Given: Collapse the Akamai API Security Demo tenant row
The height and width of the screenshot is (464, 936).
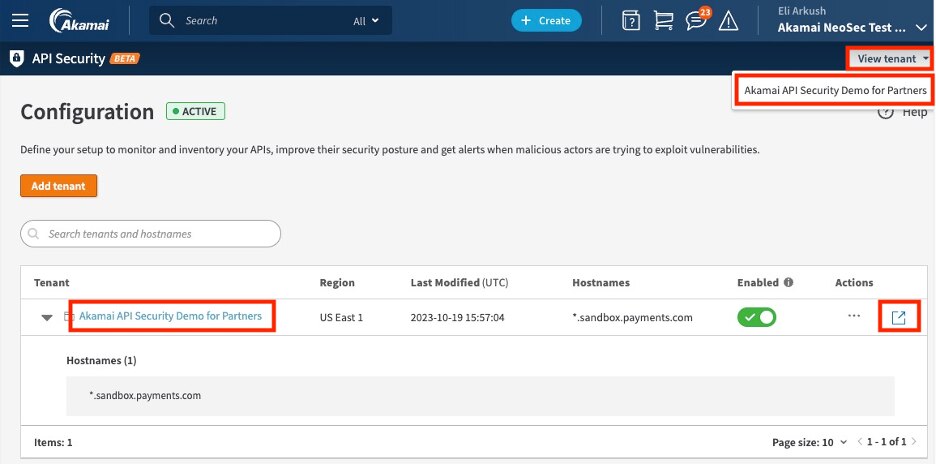Looking at the screenshot, I should point(47,318).
